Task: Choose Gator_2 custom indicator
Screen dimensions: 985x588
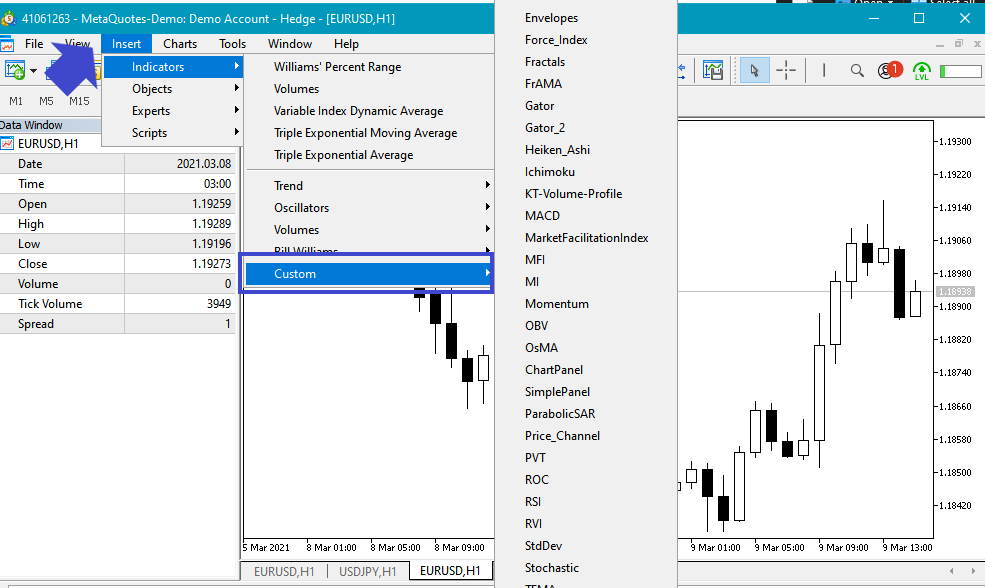Action: [x=545, y=128]
